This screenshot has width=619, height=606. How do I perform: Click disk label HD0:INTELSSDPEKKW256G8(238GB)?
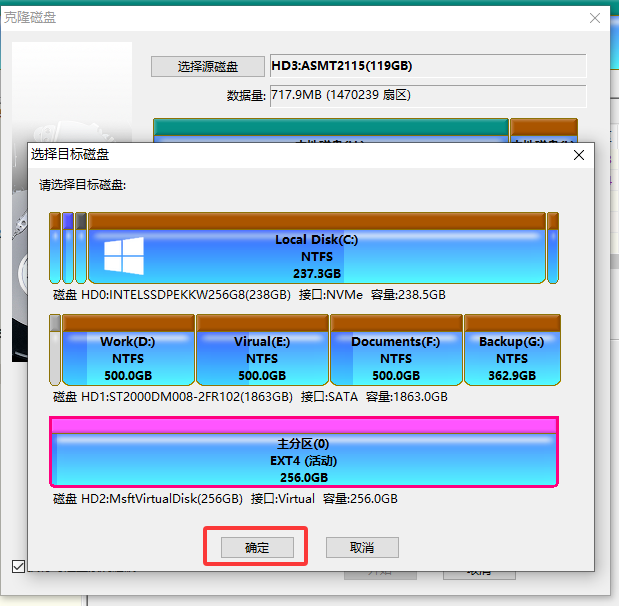tap(186, 295)
